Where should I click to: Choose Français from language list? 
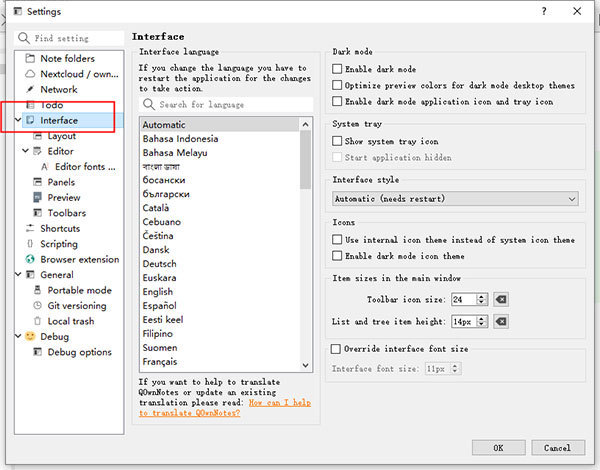[220, 361]
